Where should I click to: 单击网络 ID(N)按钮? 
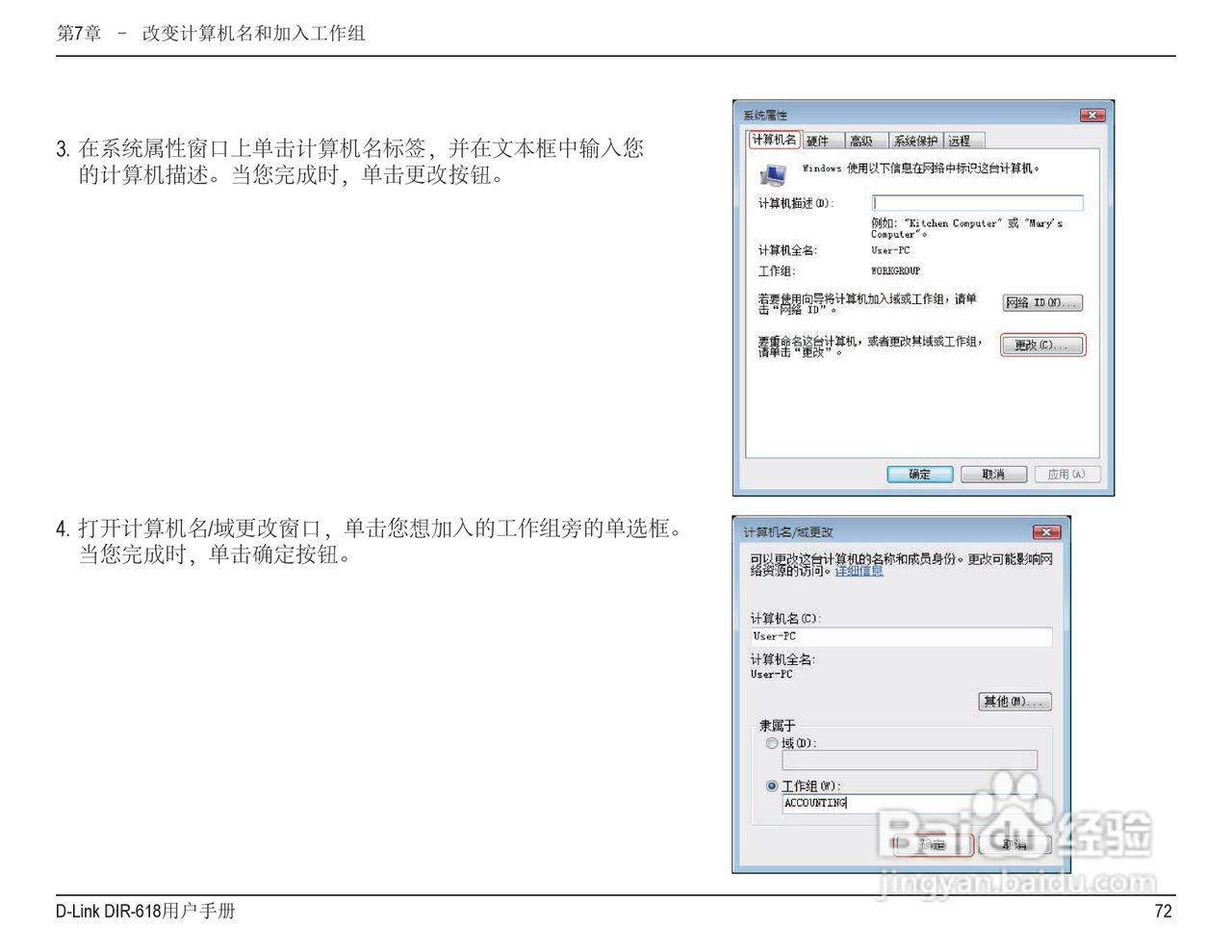click(x=1043, y=301)
